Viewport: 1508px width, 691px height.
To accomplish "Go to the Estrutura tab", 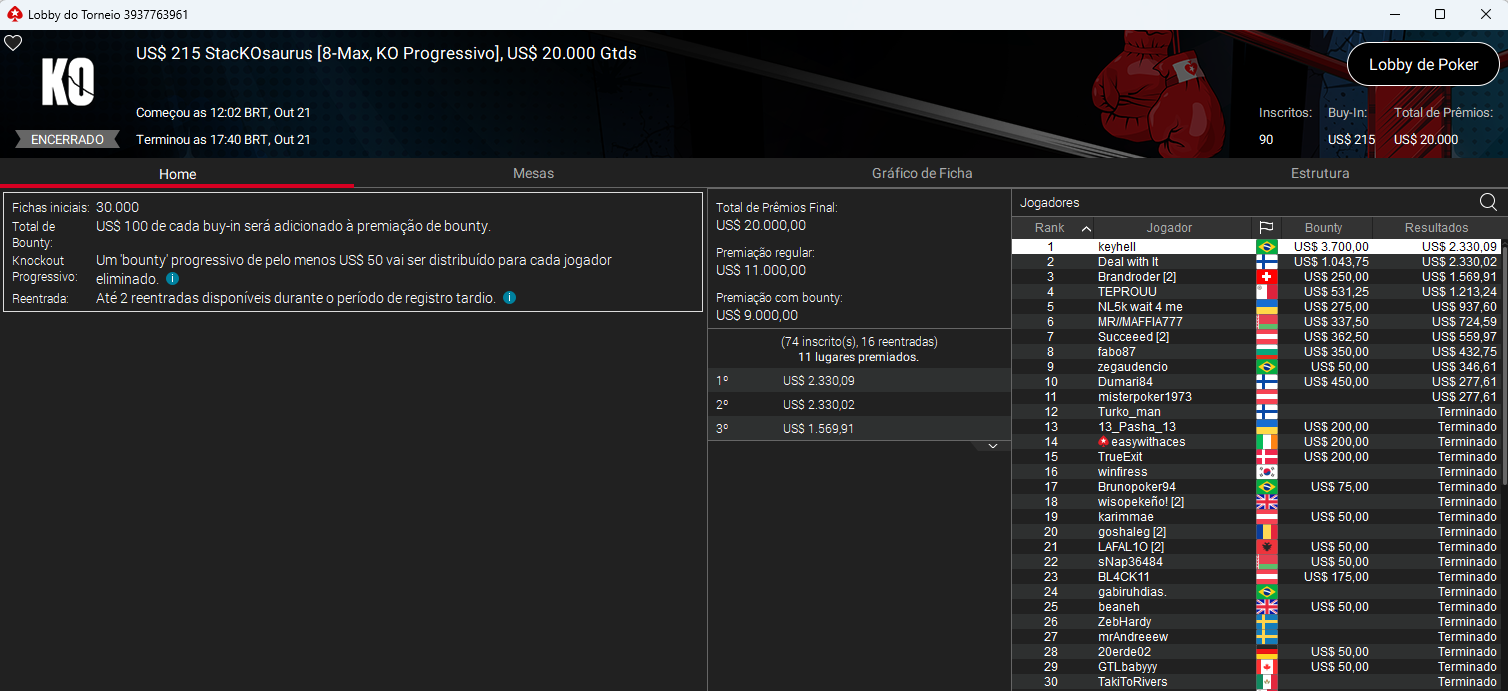I will [x=1319, y=173].
